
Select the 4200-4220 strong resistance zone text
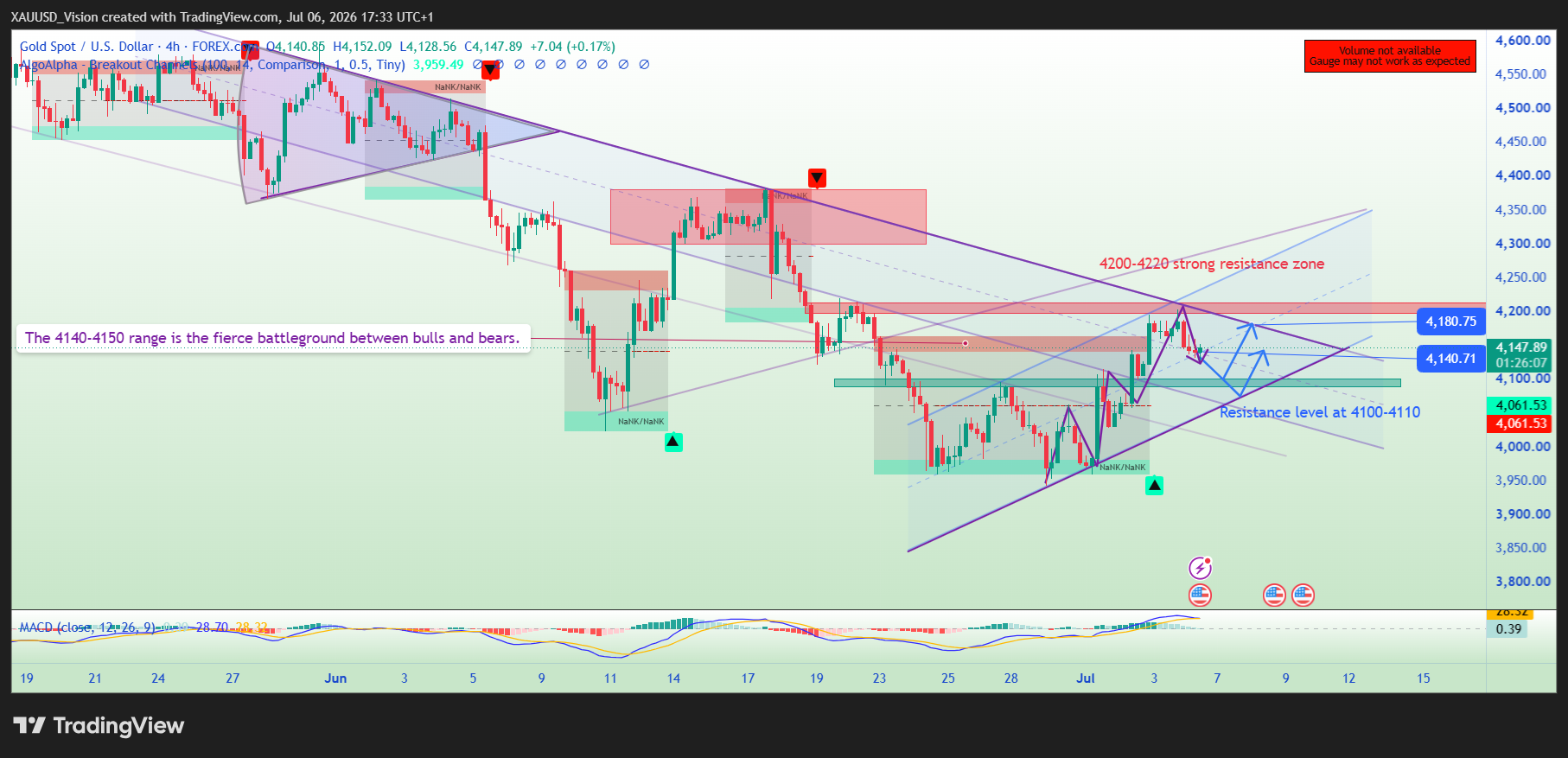coord(1212,264)
